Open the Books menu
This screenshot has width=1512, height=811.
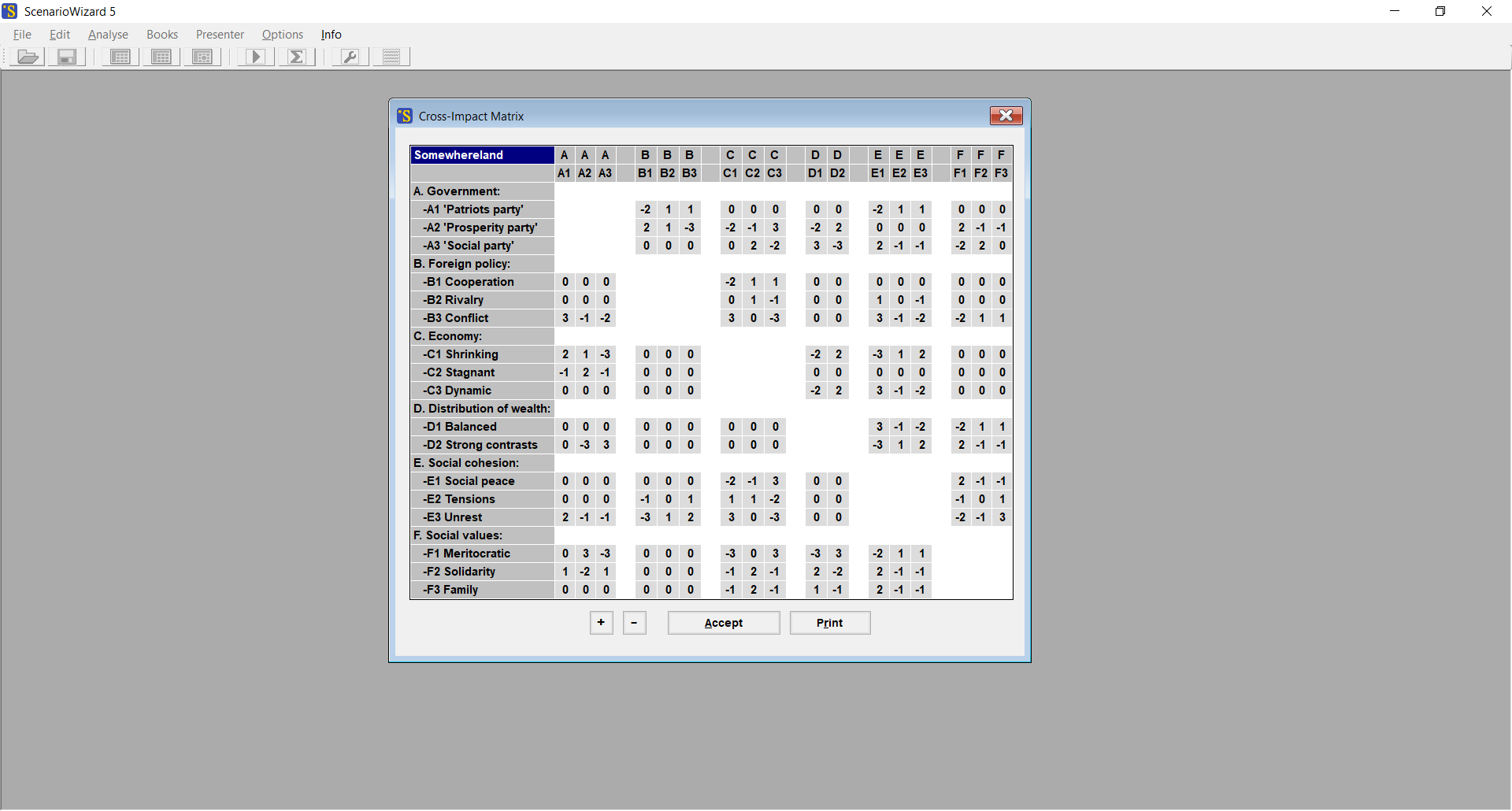point(162,35)
